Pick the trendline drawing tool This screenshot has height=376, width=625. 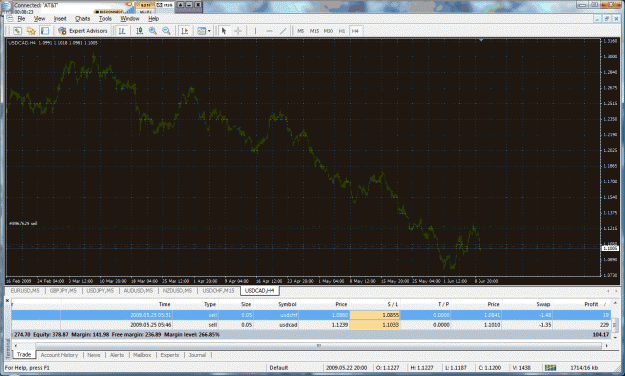pyautogui.click(x=283, y=31)
